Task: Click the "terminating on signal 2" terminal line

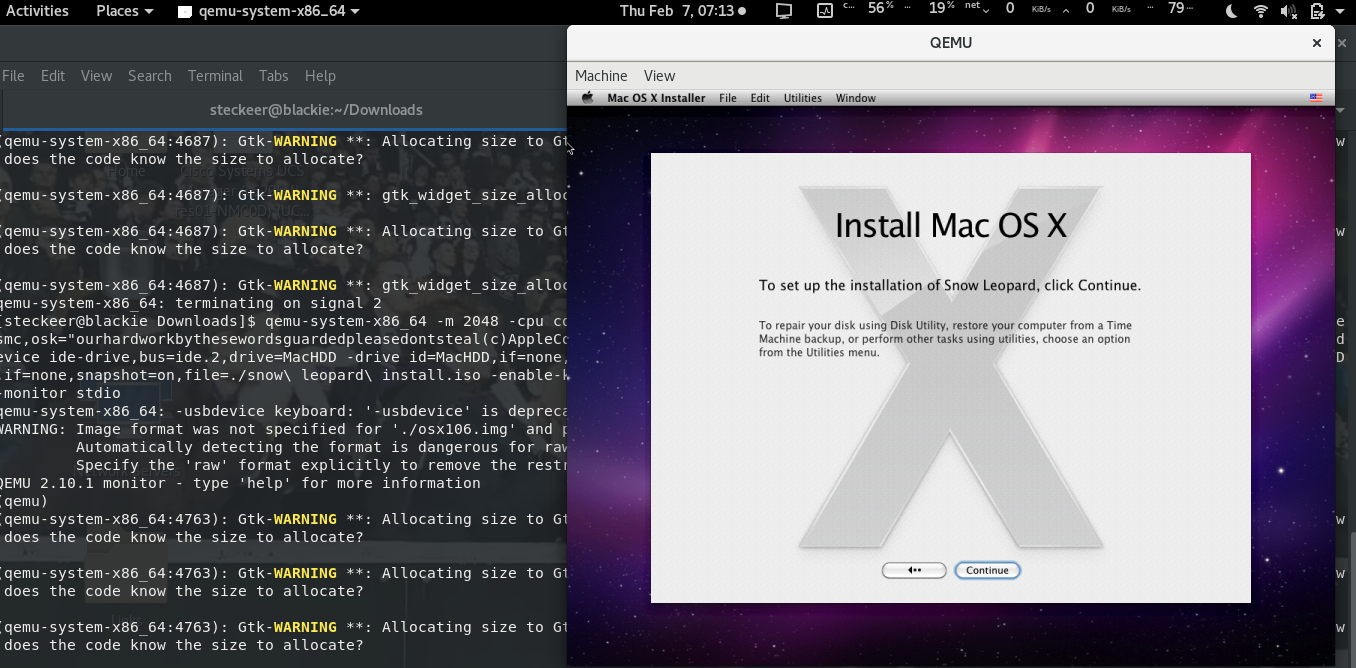Action: point(190,303)
